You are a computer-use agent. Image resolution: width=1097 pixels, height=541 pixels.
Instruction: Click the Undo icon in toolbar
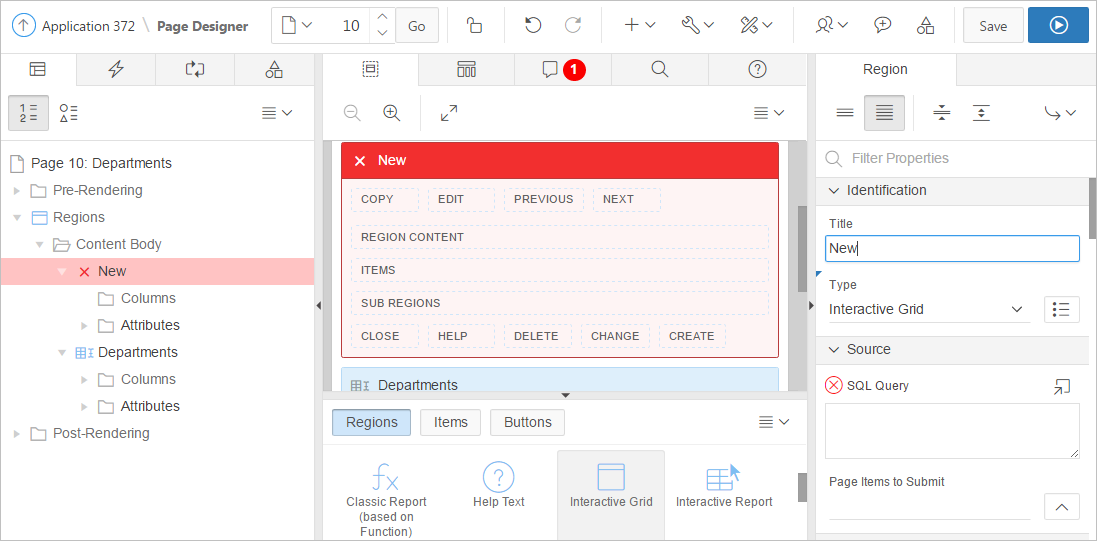point(533,26)
